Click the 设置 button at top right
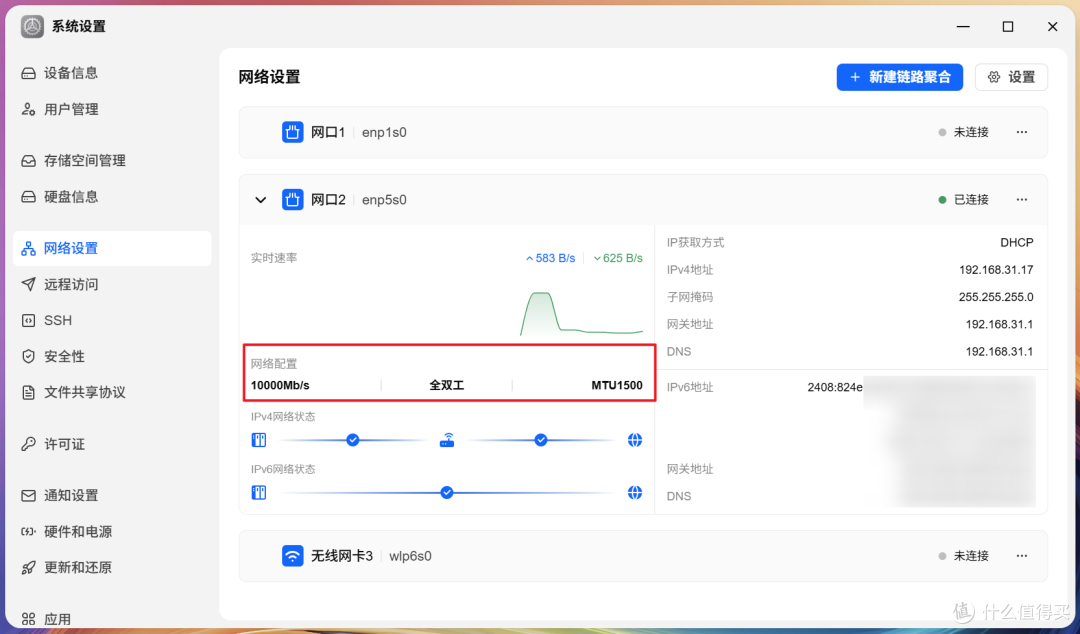This screenshot has height=634, width=1080. point(1011,77)
